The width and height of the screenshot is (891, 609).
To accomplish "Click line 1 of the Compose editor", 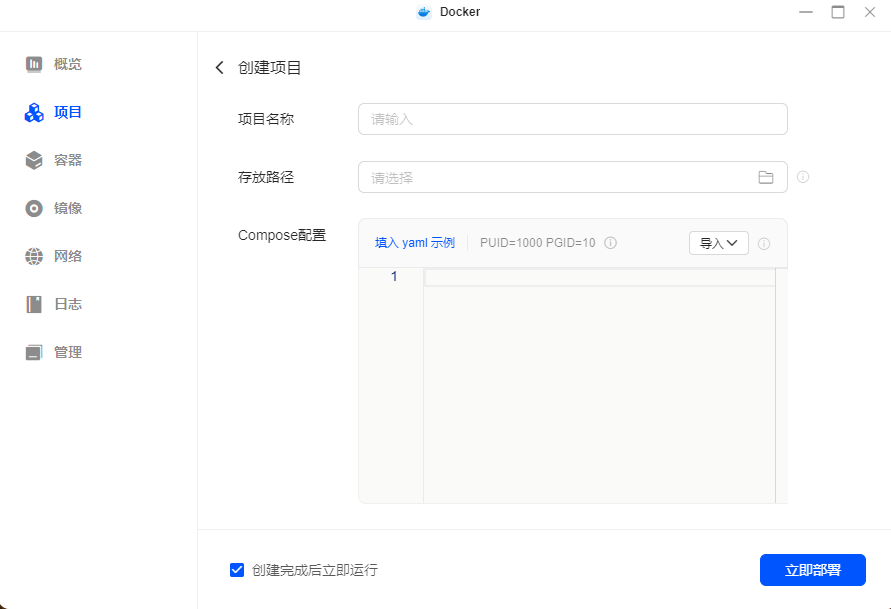I will [x=599, y=277].
